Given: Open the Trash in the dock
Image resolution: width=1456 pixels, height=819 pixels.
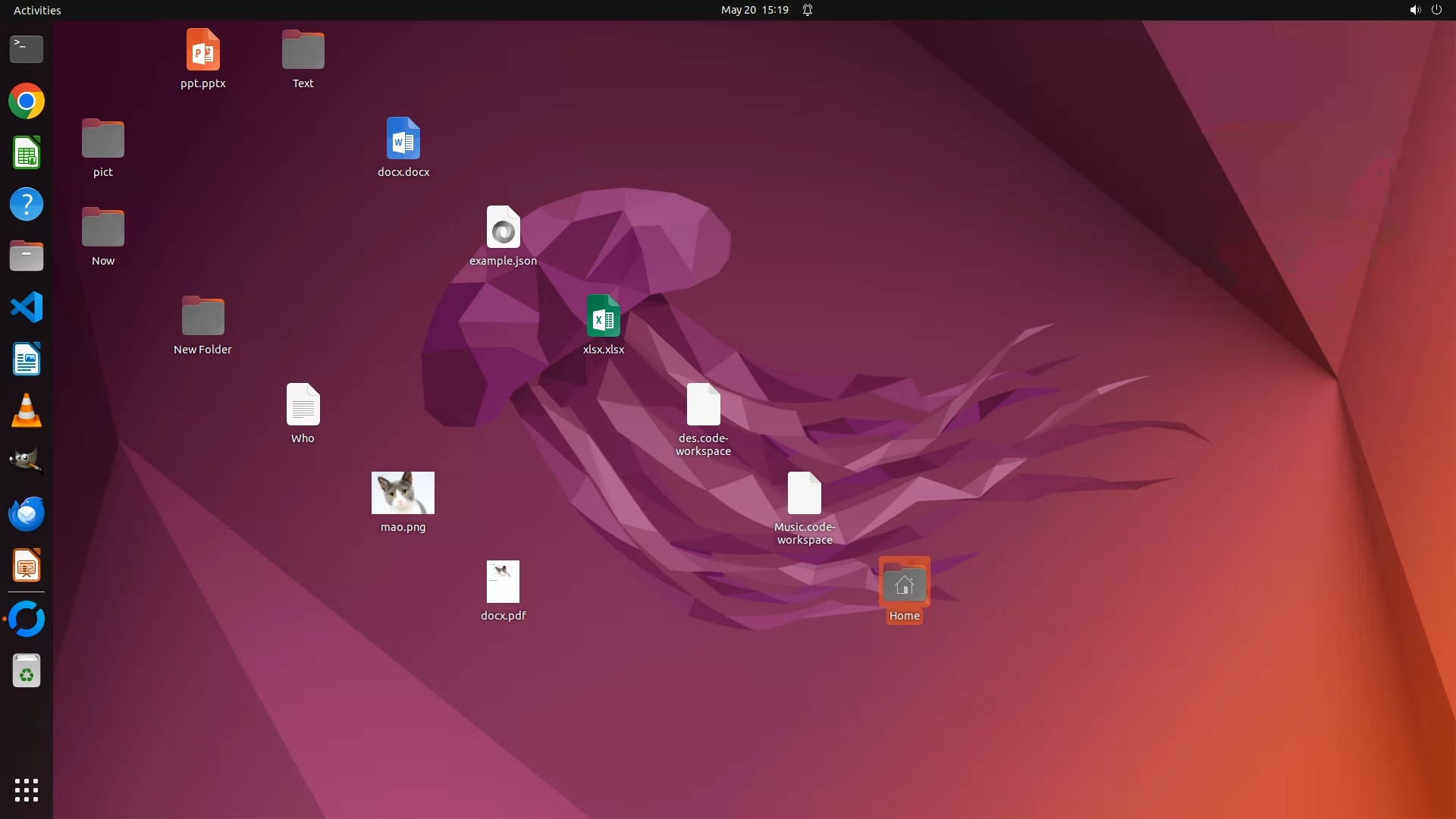Looking at the screenshot, I should [27, 671].
